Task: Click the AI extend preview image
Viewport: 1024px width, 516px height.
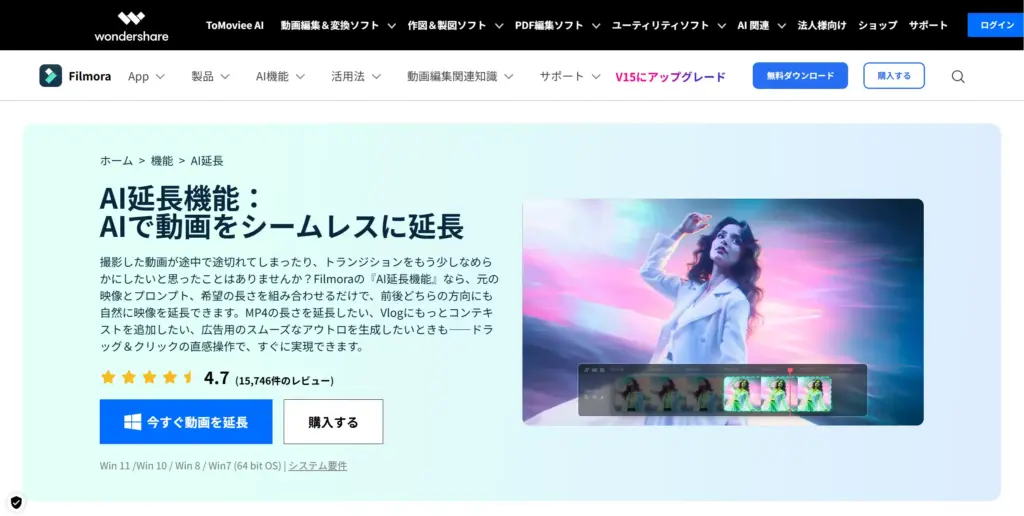Action: (x=722, y=311)
